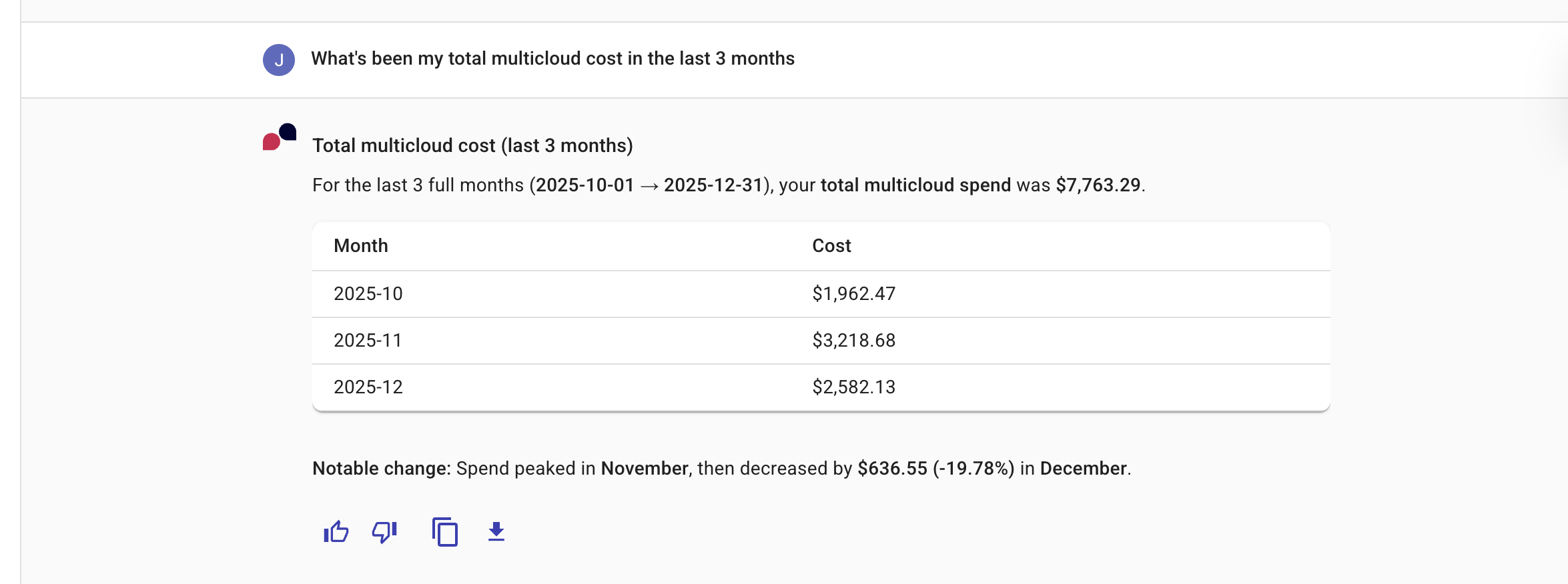This screenshot has height=584, width=1568.
Task: Click the $1,962.47 cost cell
Action: coord(854,294)
